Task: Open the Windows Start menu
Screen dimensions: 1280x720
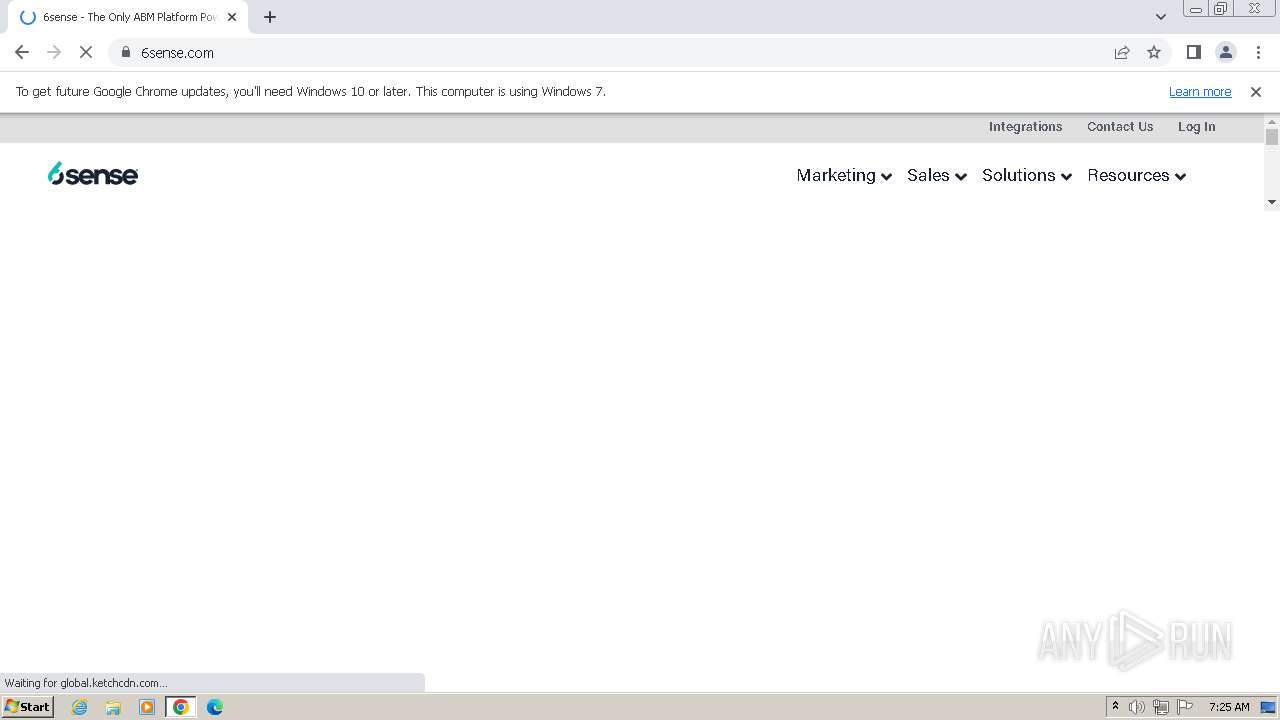Action: pyautogui.click(x=27, y=707)
